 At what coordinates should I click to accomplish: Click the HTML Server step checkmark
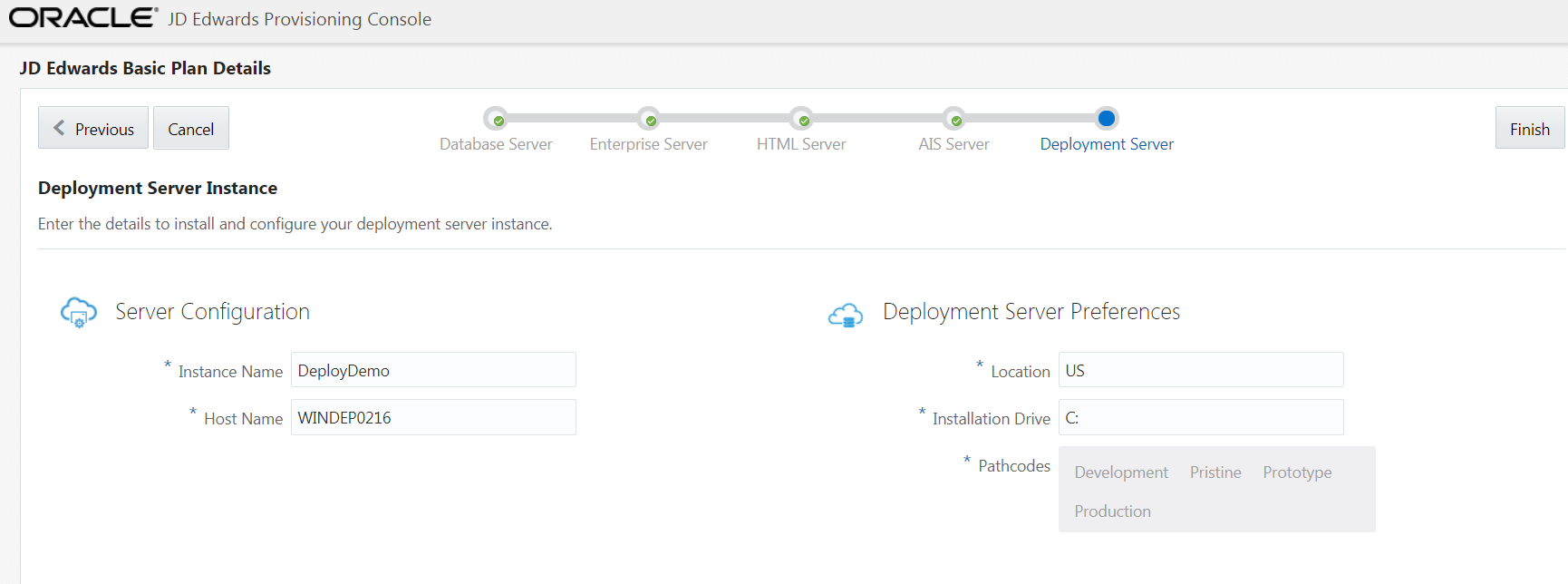tap(802, 119)
